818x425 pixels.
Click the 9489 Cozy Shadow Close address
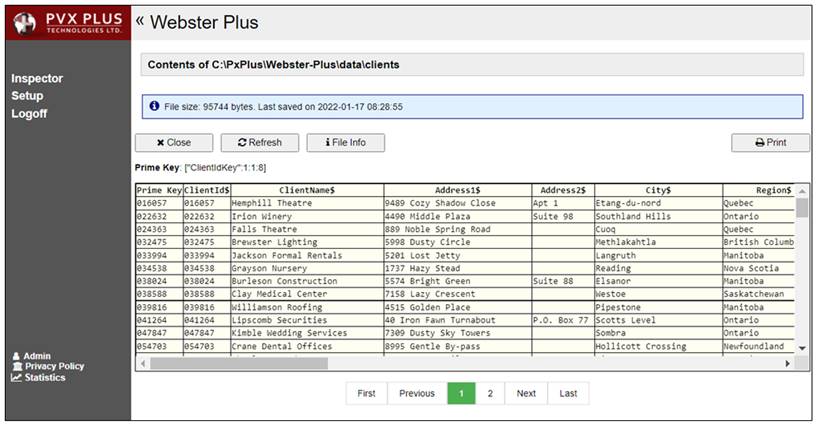458,203
